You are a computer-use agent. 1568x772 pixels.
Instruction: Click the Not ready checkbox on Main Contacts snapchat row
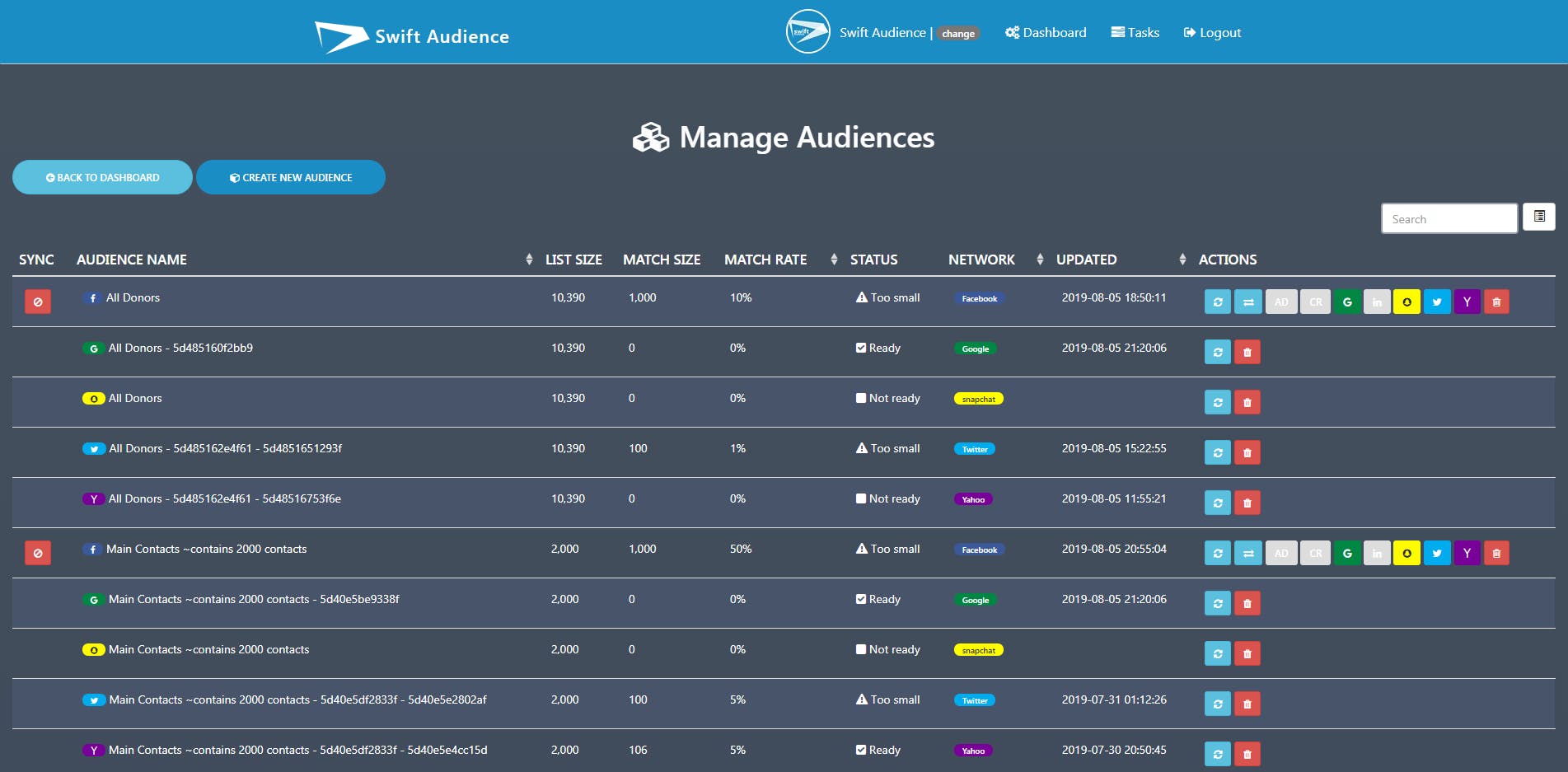(861, 649)
